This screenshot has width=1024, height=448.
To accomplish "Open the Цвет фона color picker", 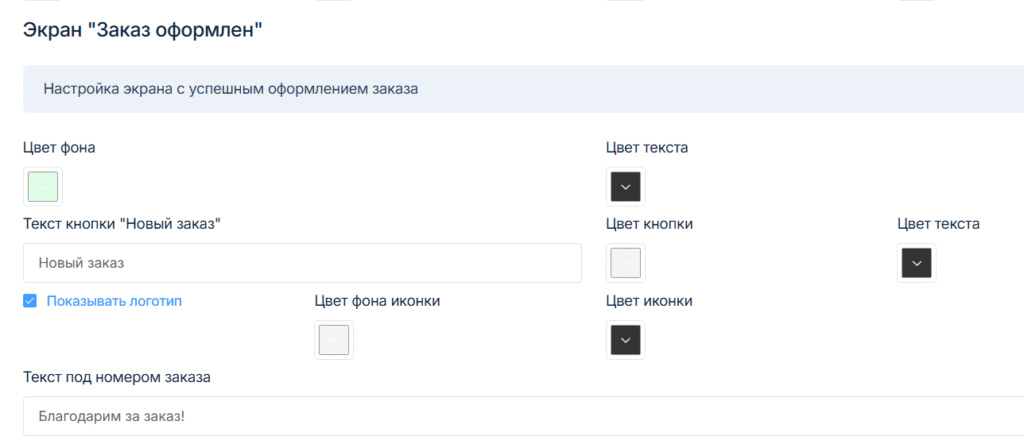I will (x=43, y=187).
